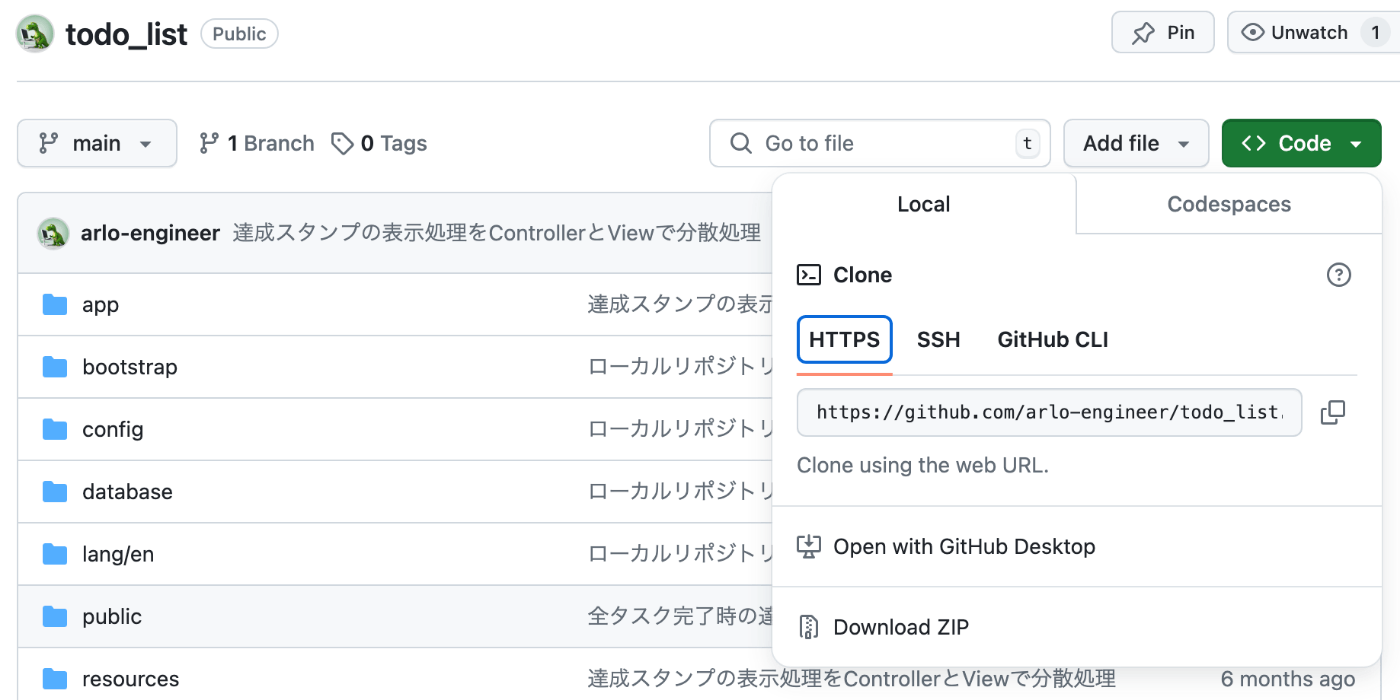Click the watcher count badge showing 1
1400x700 pixels.
point(1375,33)
